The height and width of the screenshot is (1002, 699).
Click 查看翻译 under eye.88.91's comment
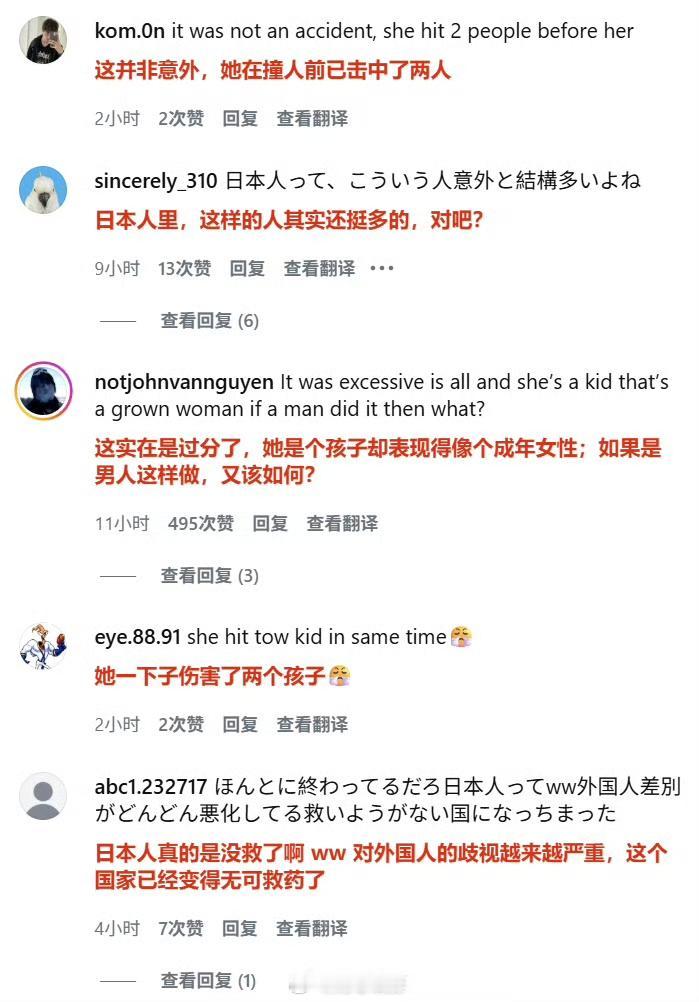[x=312, y=724]
